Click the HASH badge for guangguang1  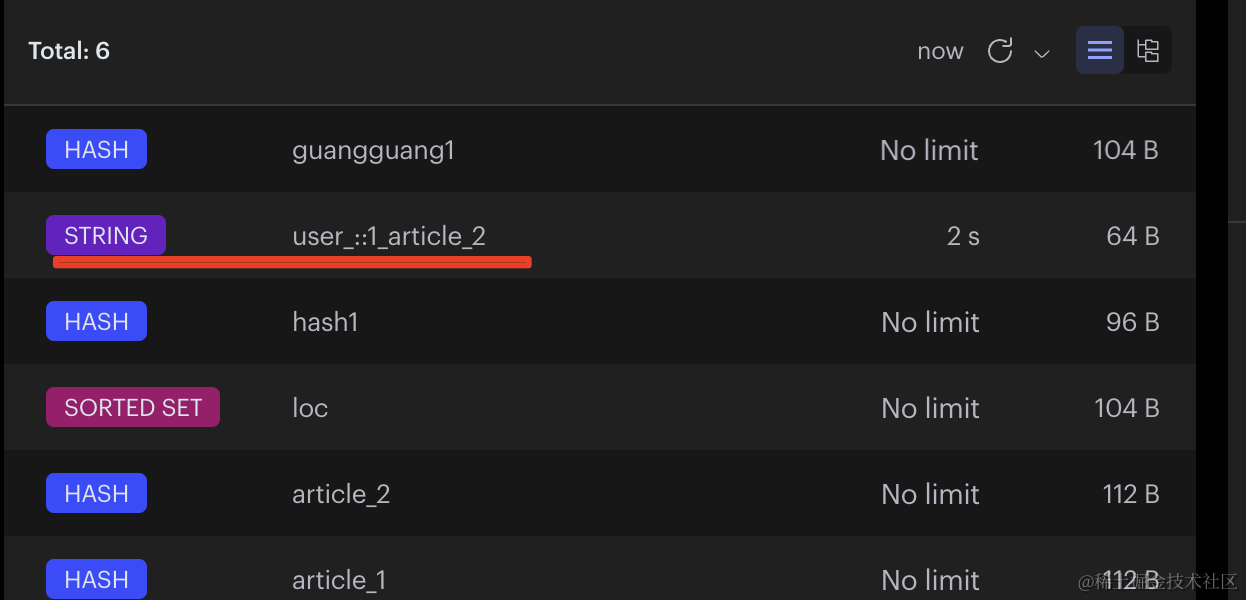[x=96, y=150]
